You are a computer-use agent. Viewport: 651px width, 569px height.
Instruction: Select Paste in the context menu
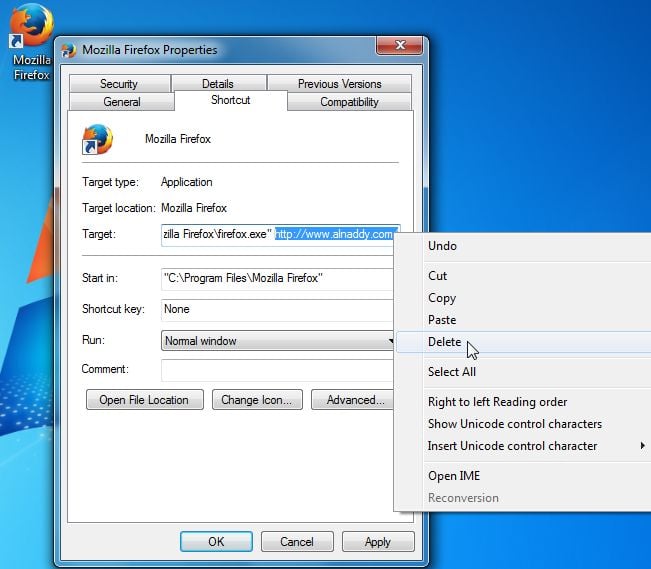pyautogui.click(x=523, y=320)
